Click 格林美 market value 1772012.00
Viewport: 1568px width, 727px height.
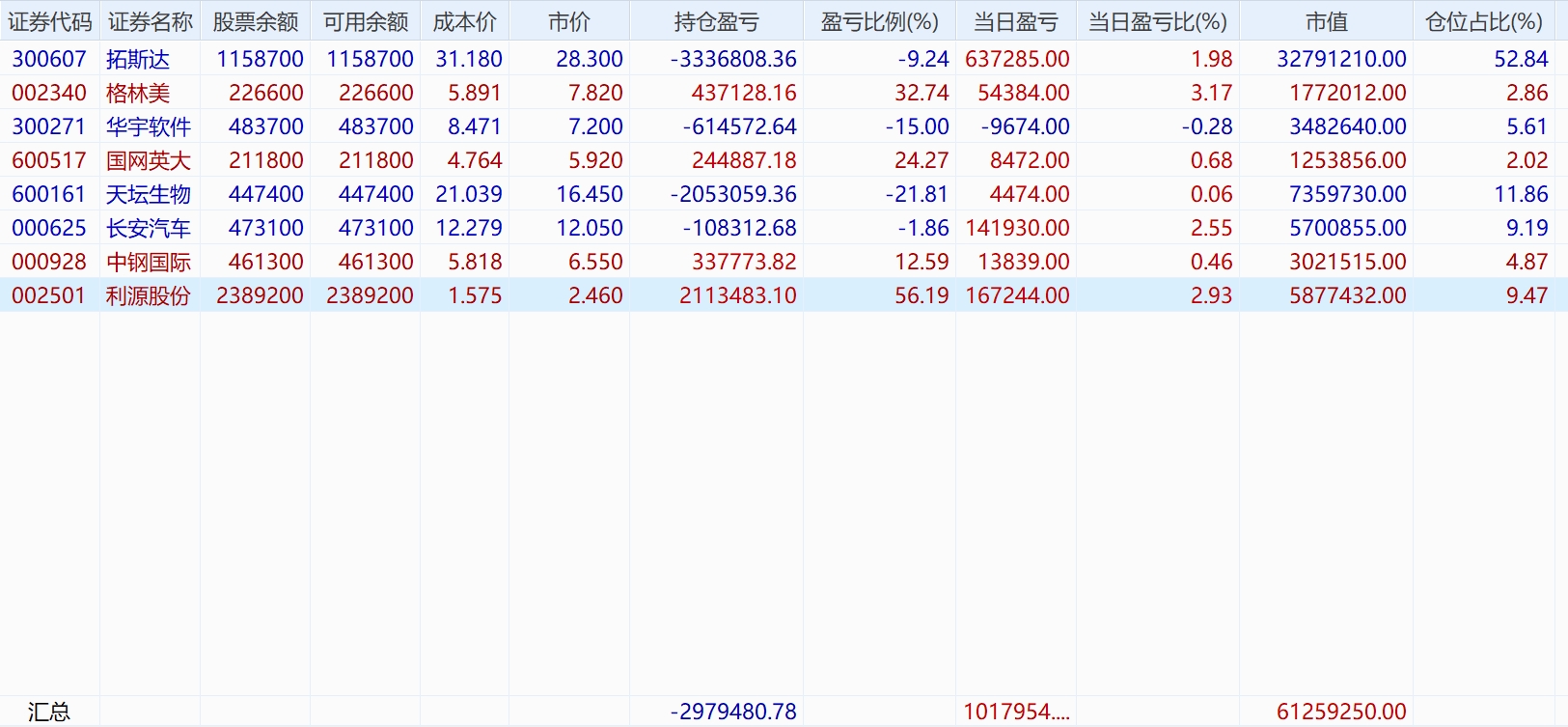pyautogui.click(x=1348, y=93)
